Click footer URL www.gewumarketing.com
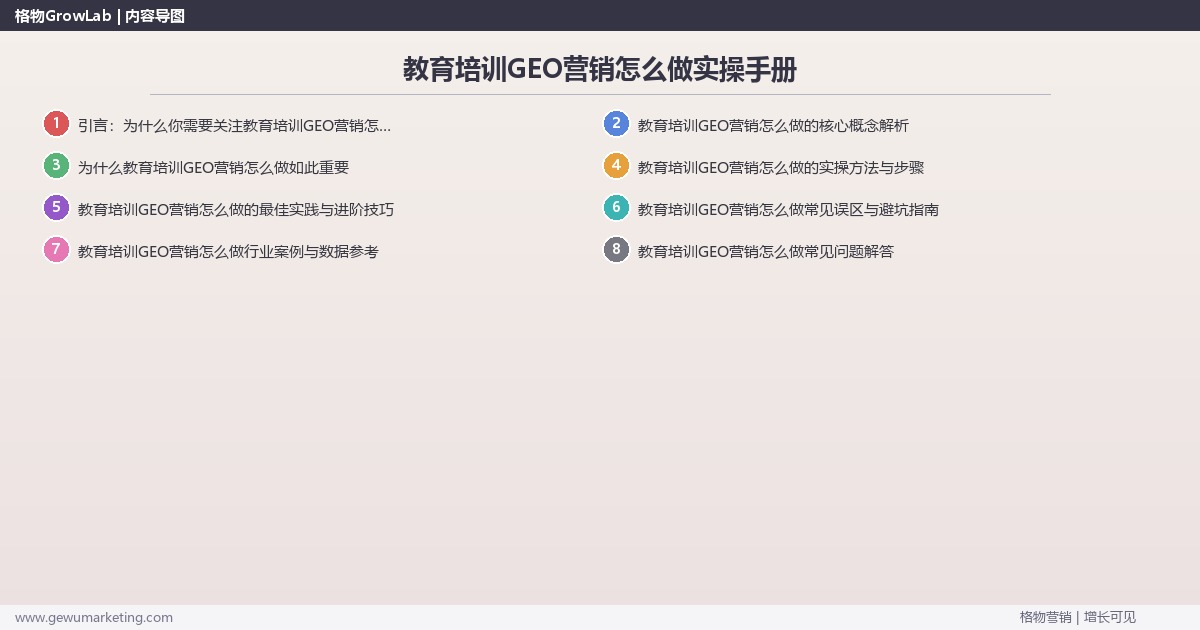The width and height of the screenshot is (1200, 630). pyautogui.click(x=94, y=617)
